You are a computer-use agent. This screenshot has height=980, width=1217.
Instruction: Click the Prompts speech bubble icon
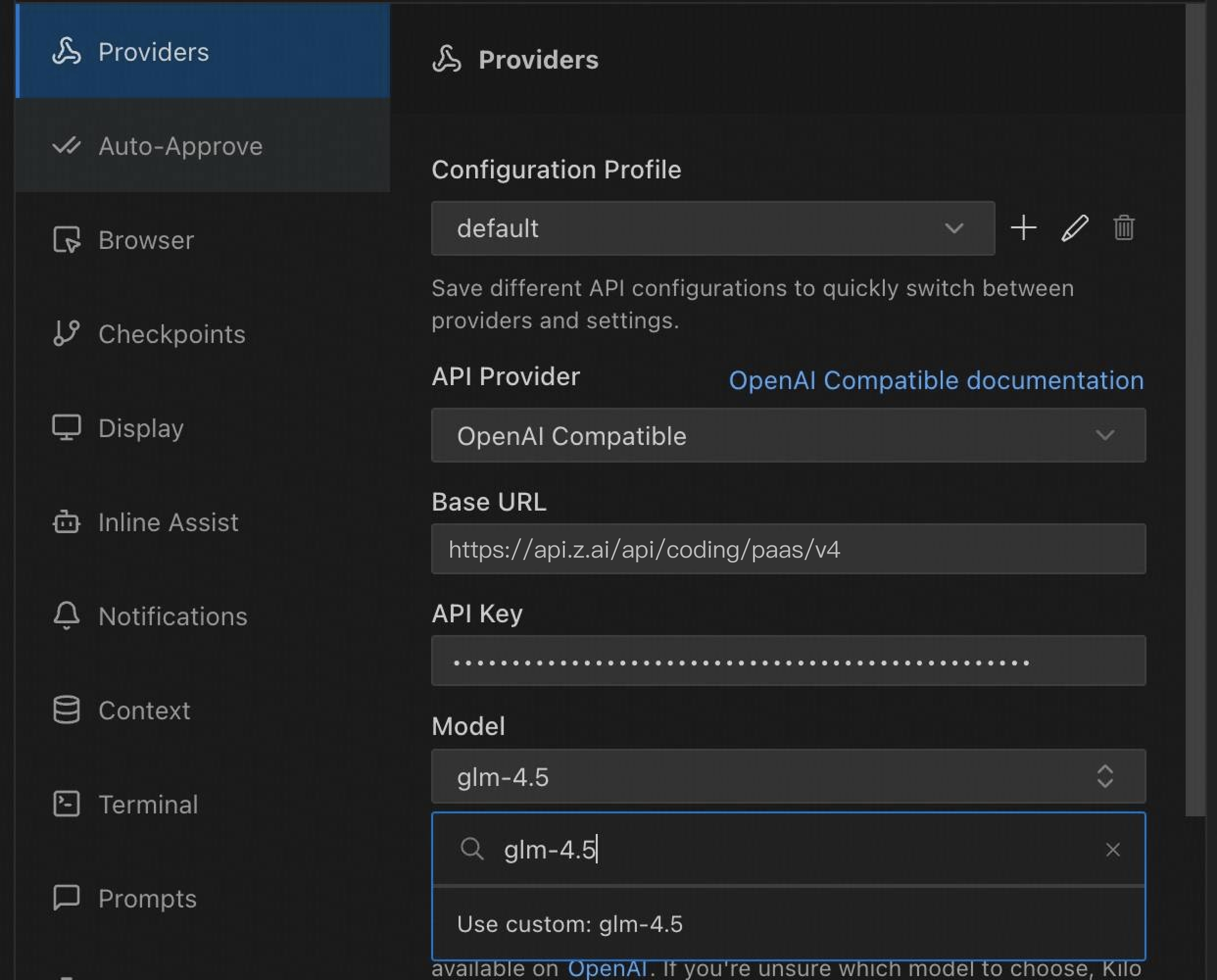click(x=67, y=898)
